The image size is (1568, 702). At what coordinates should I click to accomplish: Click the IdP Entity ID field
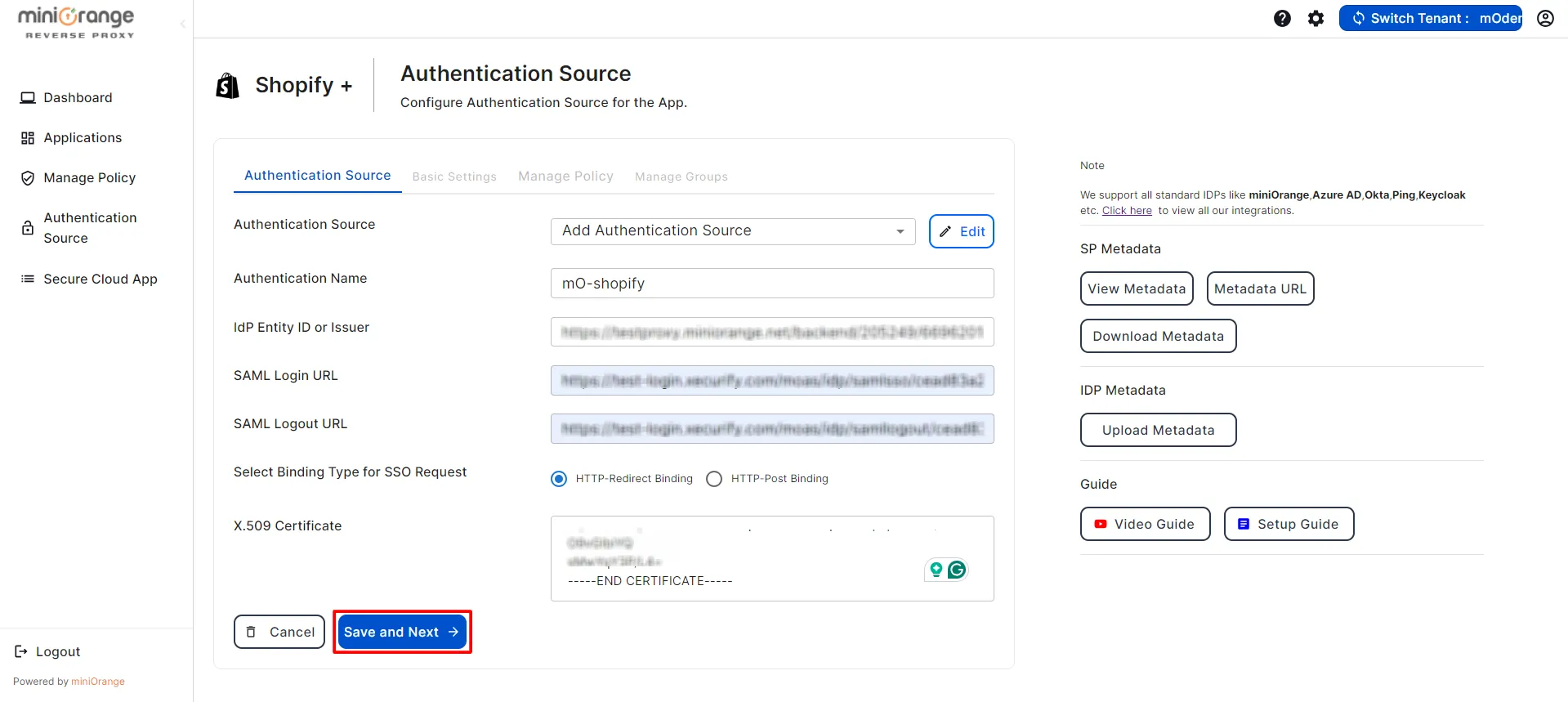tap(772, 332)
